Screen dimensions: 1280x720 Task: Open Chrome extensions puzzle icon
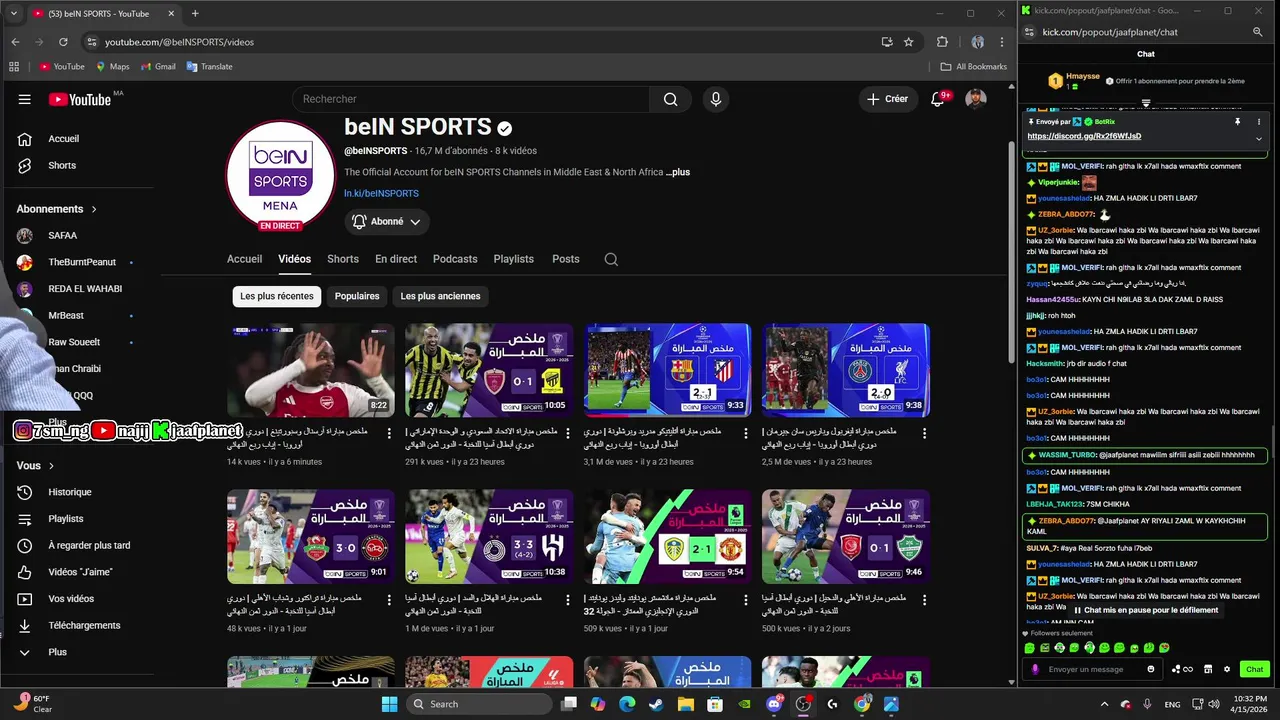click(x=942, y=42)
